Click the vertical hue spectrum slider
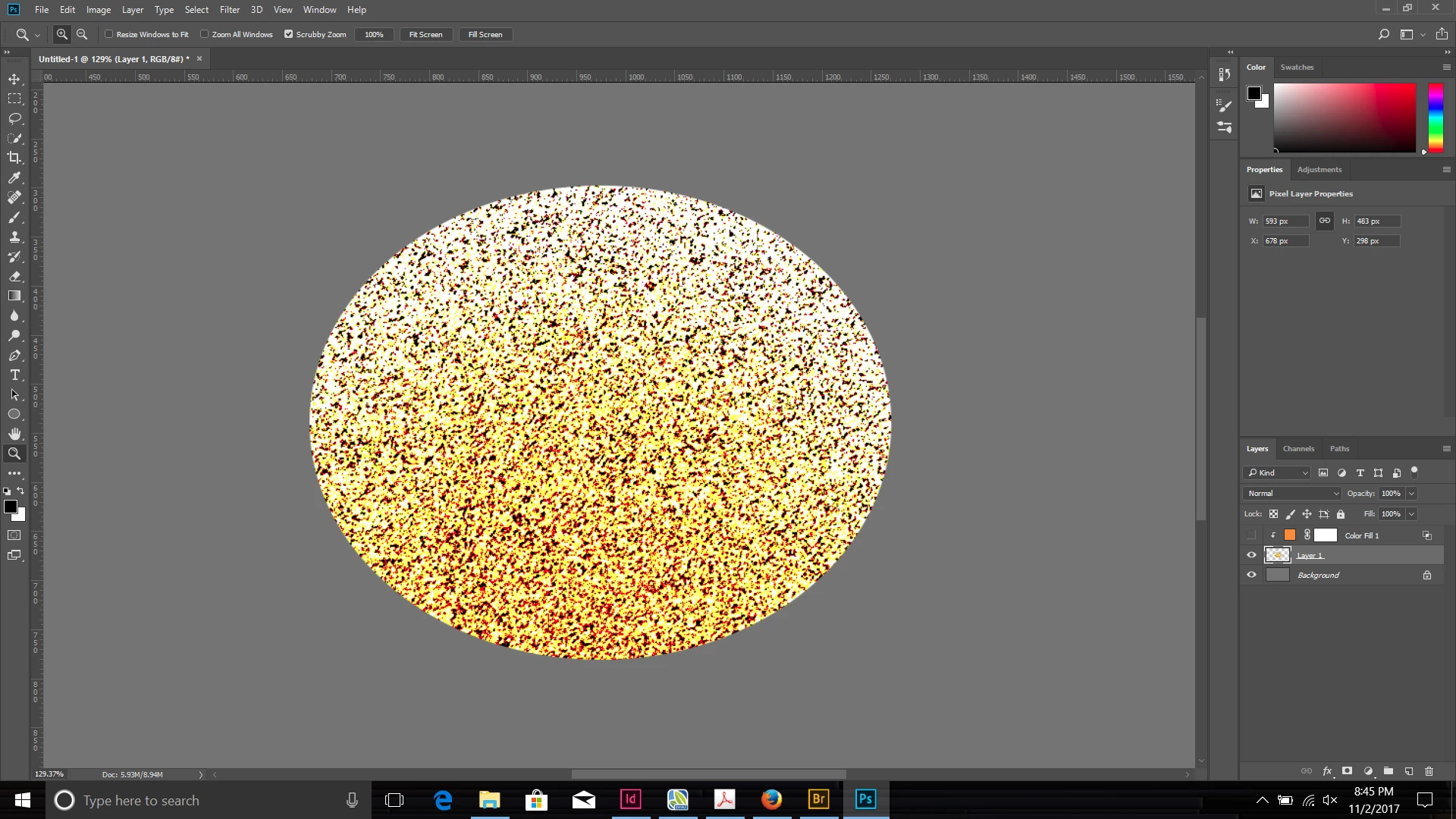Screen dimensions: 1456x819 tap(1436, 118)
